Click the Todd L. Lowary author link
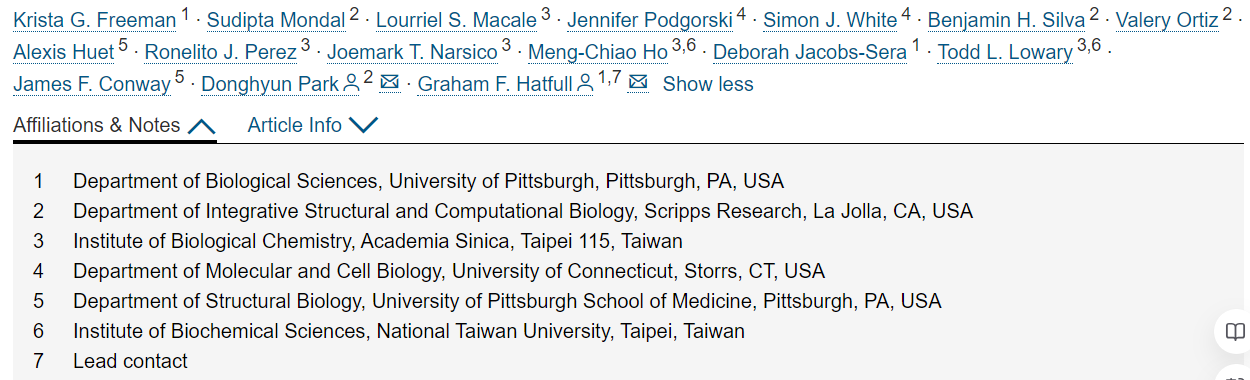Screen dimensions: 1250x380 pos(1005,53)
